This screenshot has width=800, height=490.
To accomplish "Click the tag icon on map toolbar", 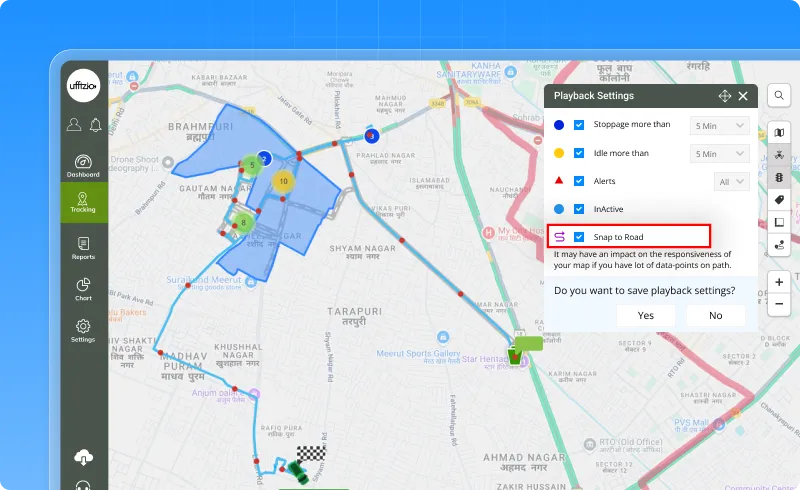I will click(779, 200).
